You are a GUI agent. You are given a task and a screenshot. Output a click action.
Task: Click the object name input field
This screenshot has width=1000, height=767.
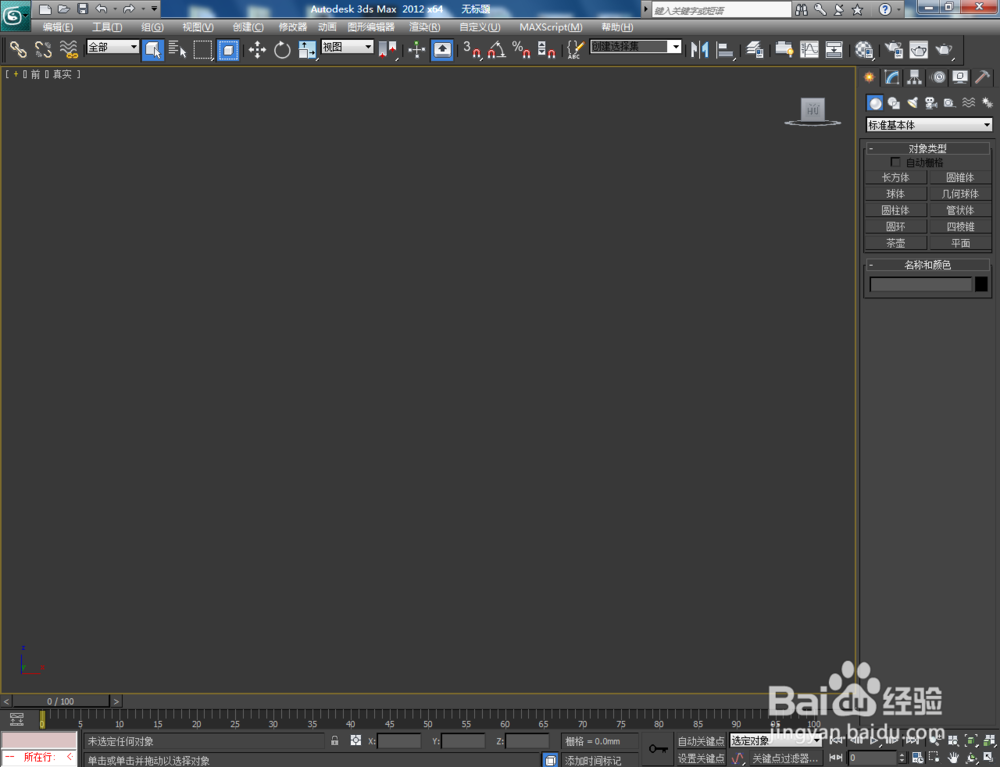point(920,284)
